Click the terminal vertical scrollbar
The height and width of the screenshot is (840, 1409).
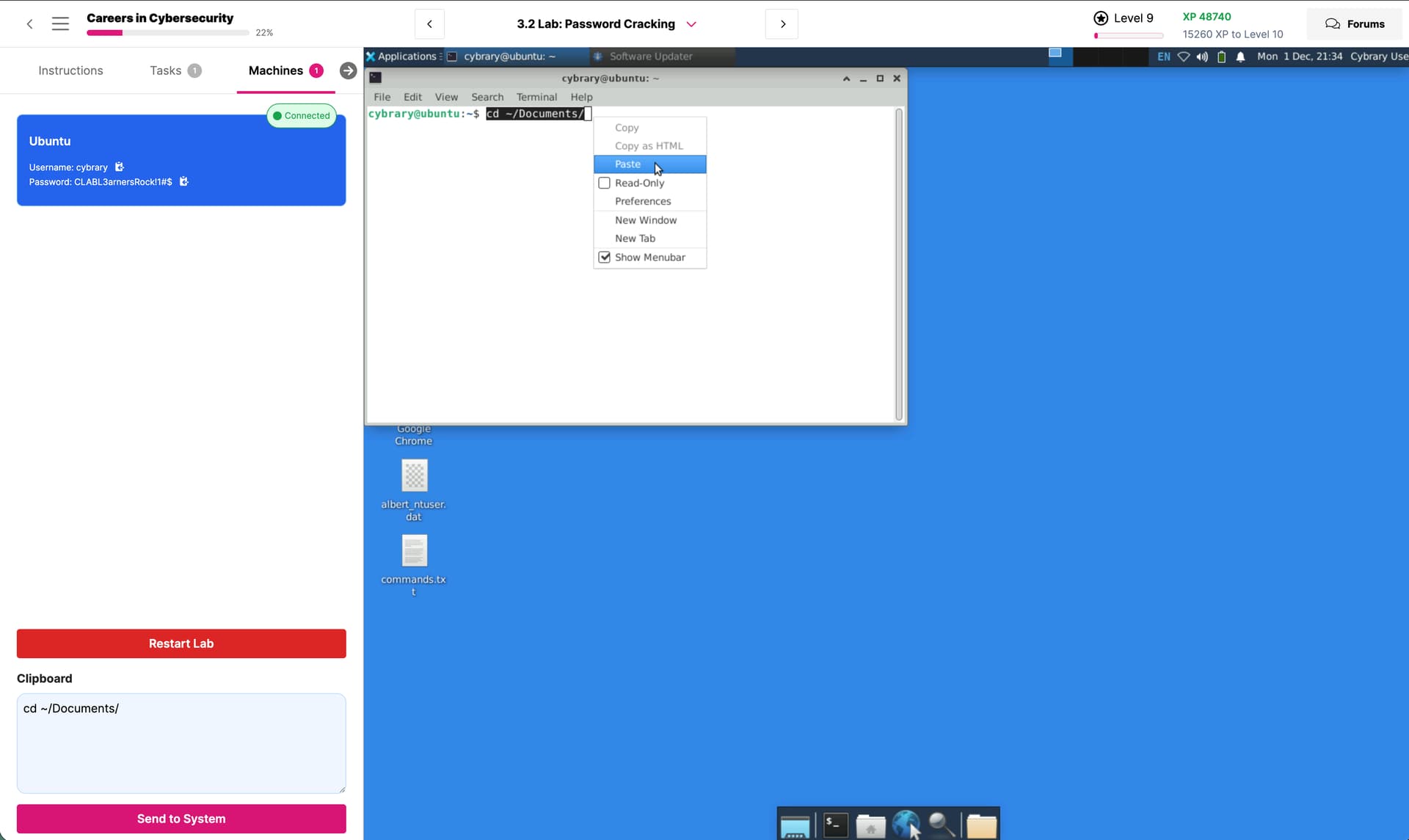tap(899, 264)
